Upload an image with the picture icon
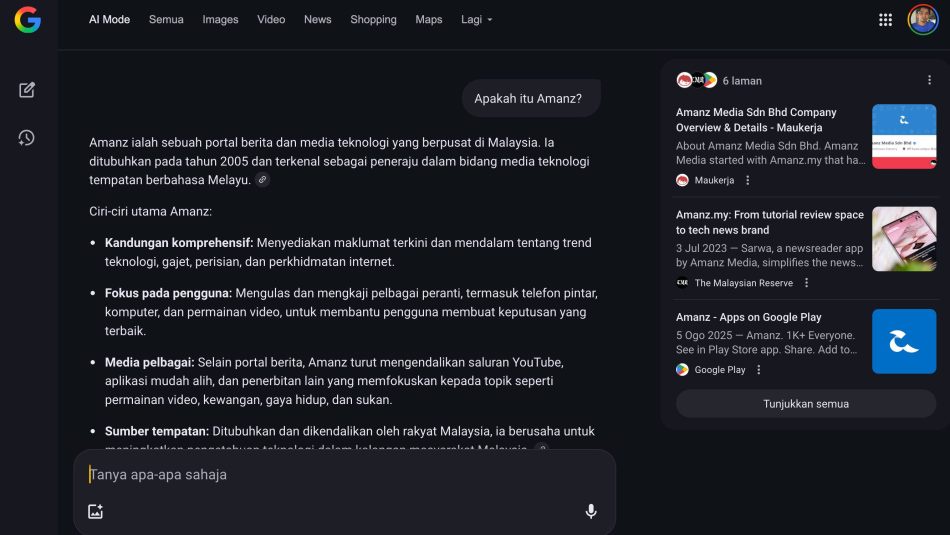The image size is (950, 535). (x=96, y=511)
